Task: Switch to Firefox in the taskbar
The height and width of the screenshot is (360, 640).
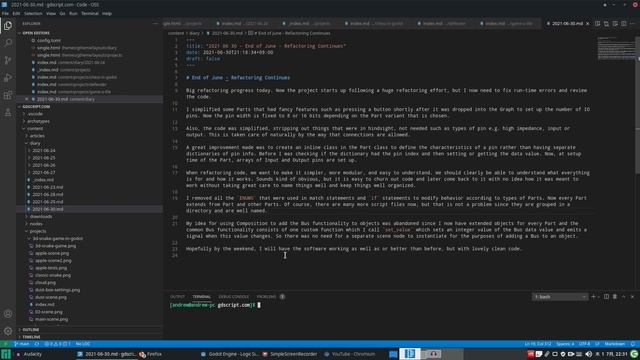Action: tap(151, 354)
